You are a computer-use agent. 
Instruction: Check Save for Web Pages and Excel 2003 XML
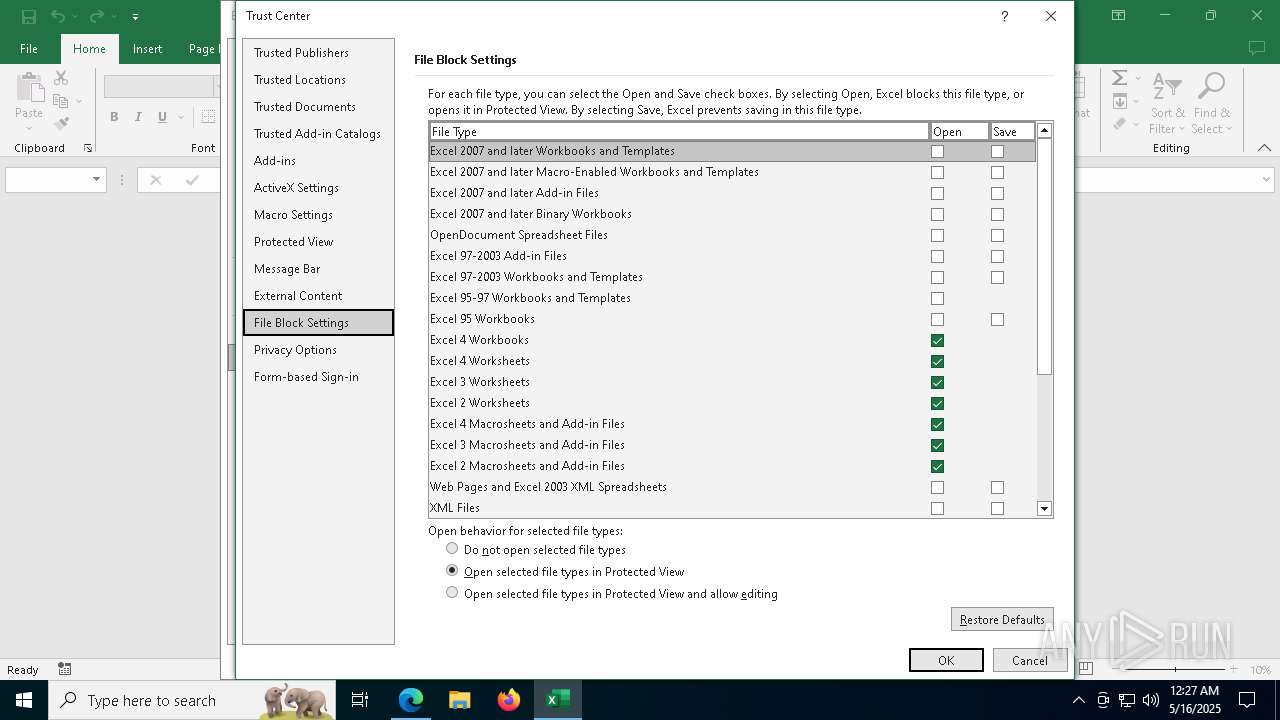point(997,487)
